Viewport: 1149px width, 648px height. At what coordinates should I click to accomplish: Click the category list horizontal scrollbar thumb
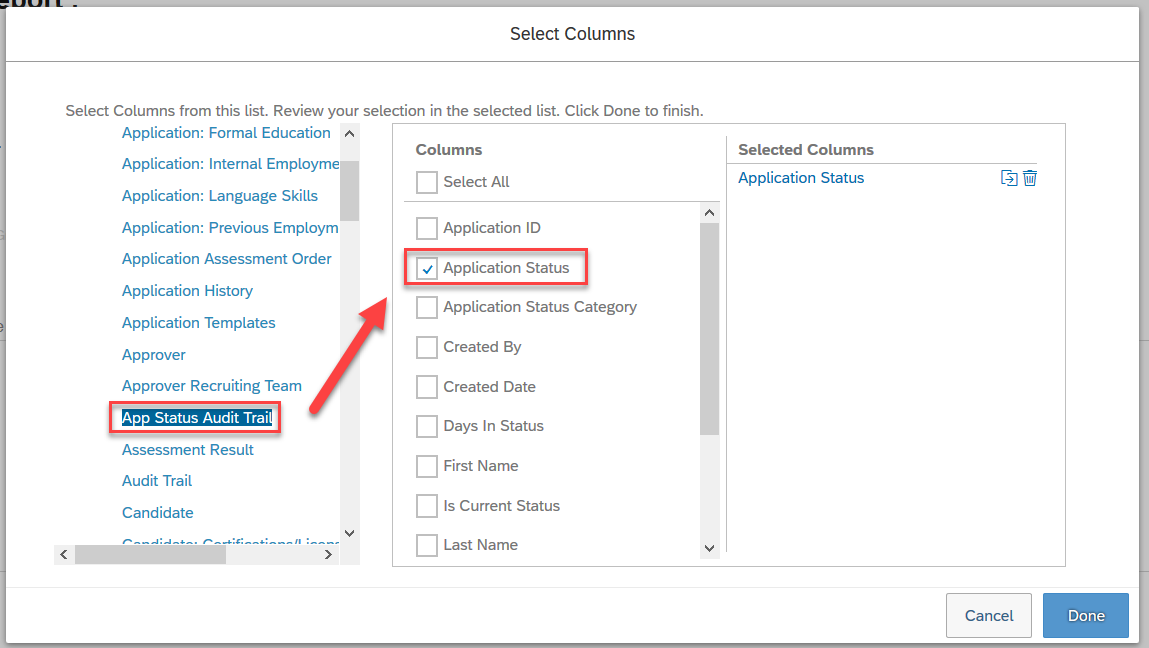[x=150, y=555]
